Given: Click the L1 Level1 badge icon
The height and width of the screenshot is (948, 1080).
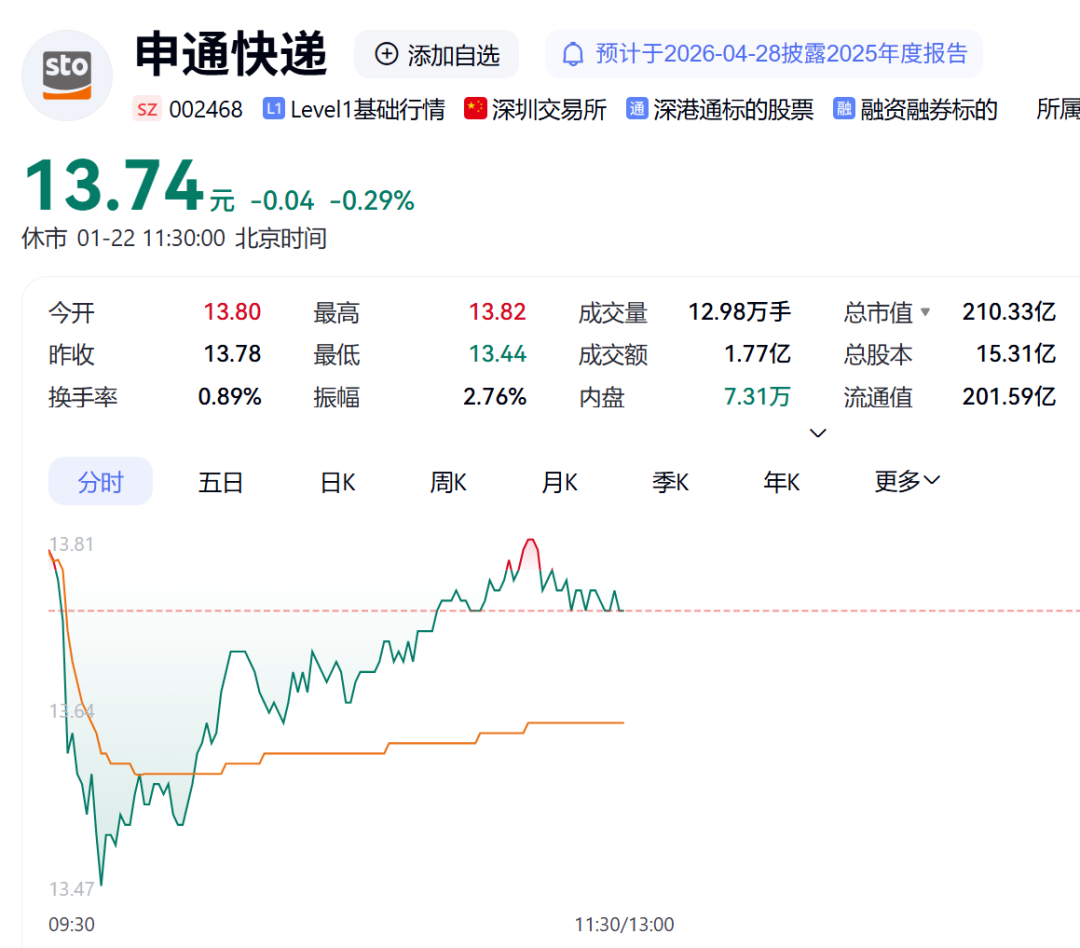Looking at the screenshot, I should [273, 109].
